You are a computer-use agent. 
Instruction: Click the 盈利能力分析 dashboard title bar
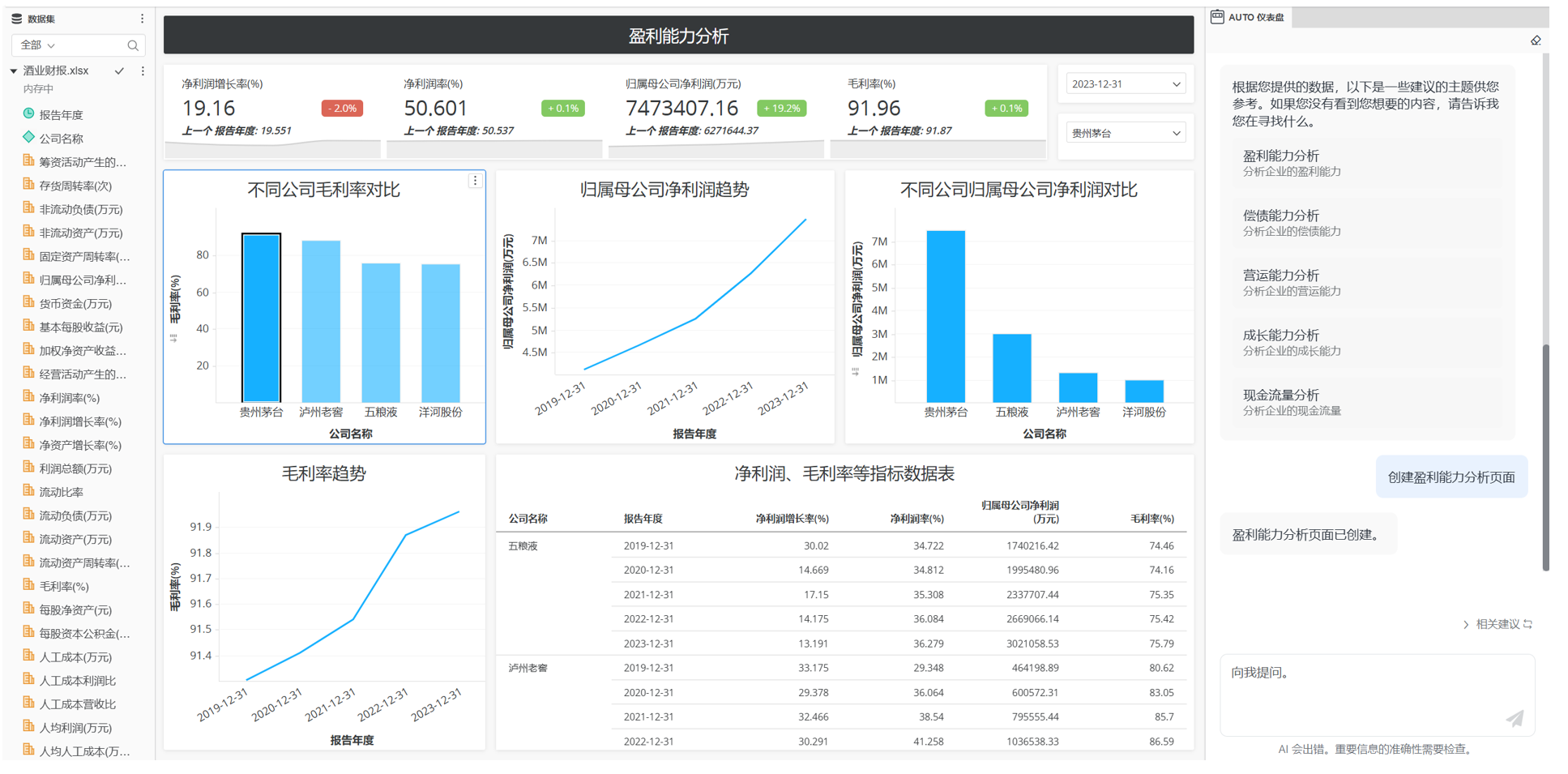click(x=678, y=36)
